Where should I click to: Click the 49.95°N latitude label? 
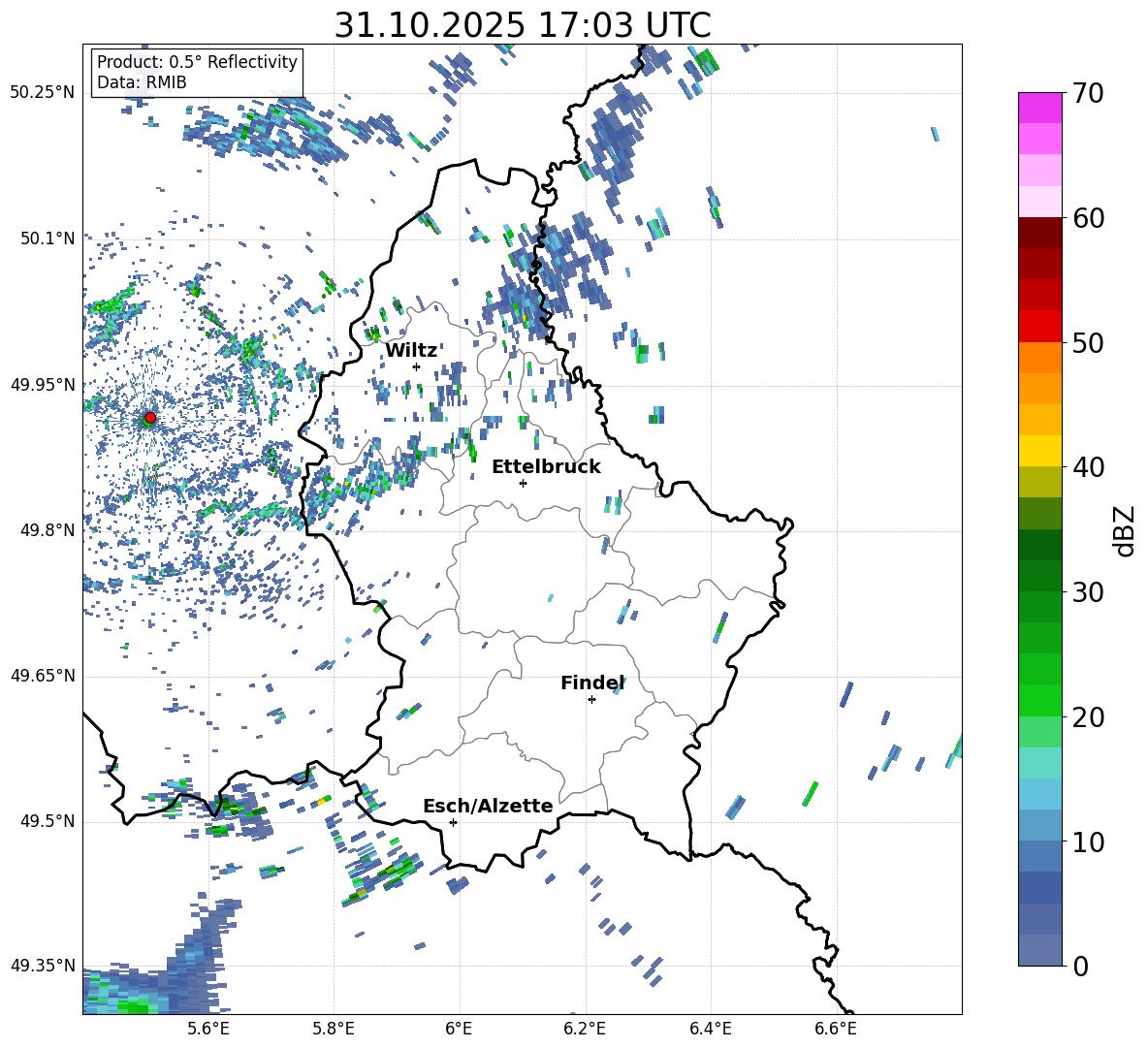[43, 384]
